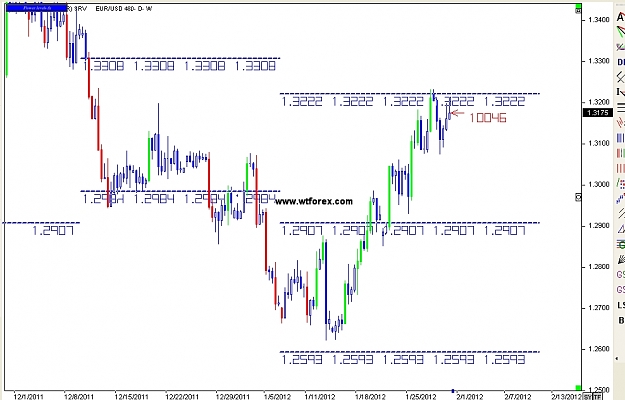Click the blue vertical bars tool
Screen dimensions: 625x400
(x=621, y=138)
